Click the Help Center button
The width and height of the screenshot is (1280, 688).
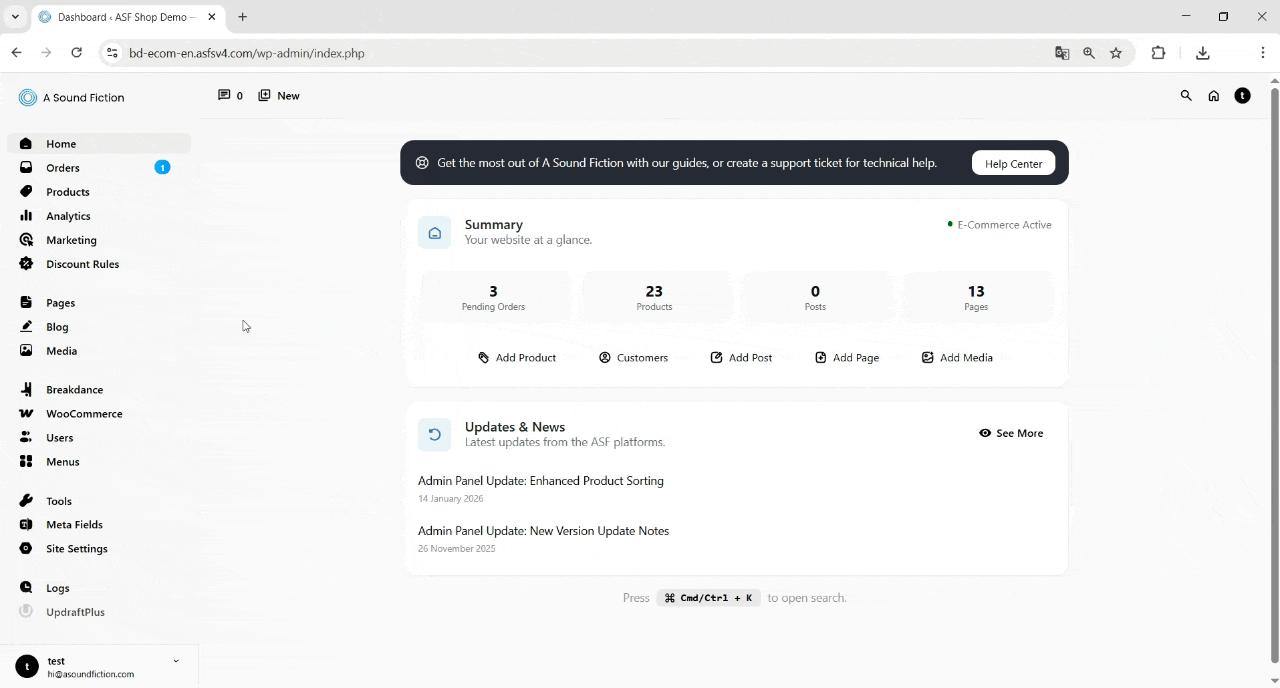click(1013, 163)
